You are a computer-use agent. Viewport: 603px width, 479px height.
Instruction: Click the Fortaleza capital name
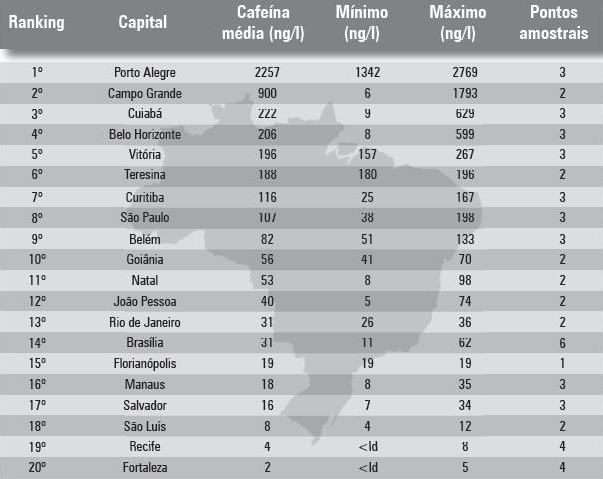click(145, 467)
